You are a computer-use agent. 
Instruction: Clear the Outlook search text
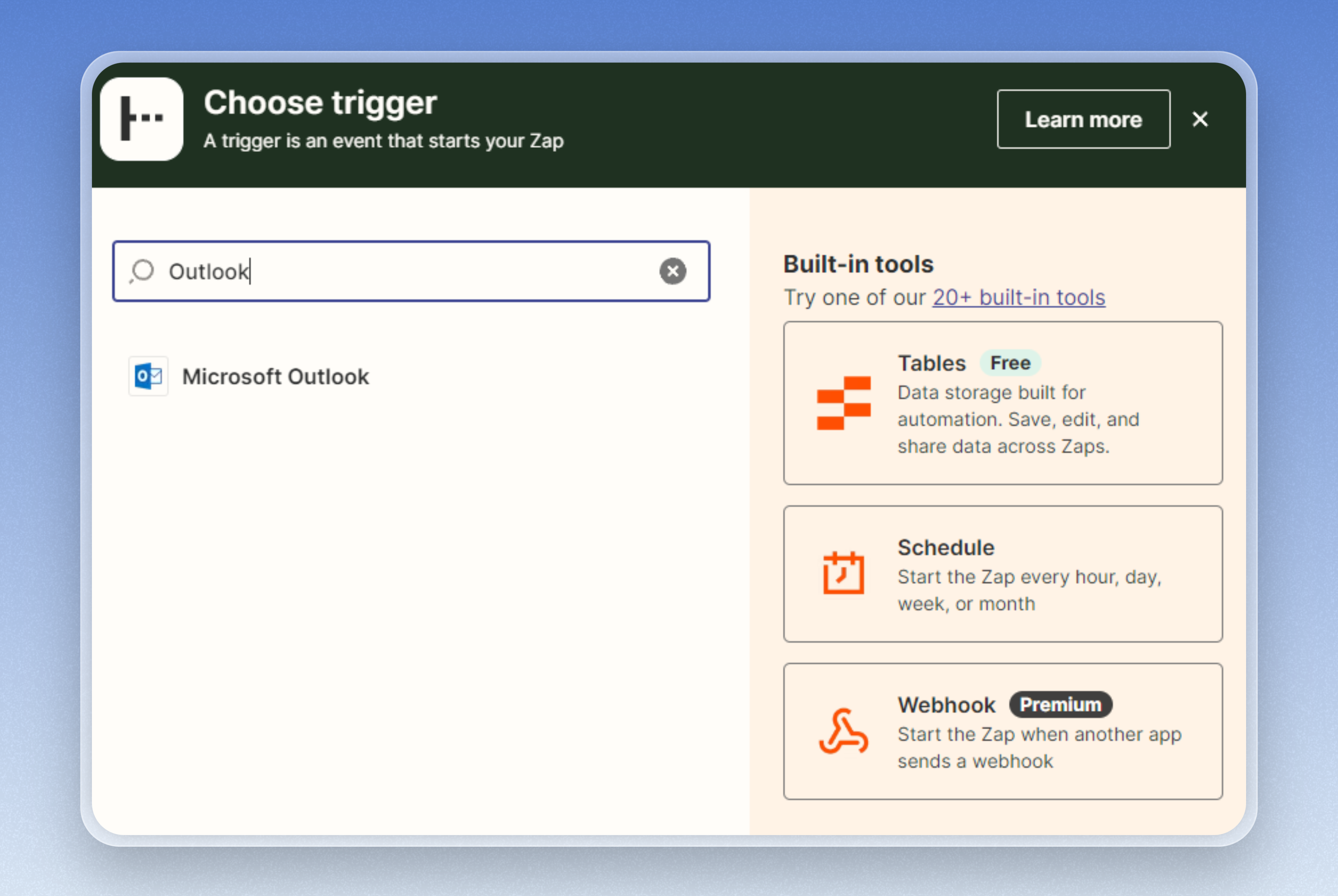(672, 271)
